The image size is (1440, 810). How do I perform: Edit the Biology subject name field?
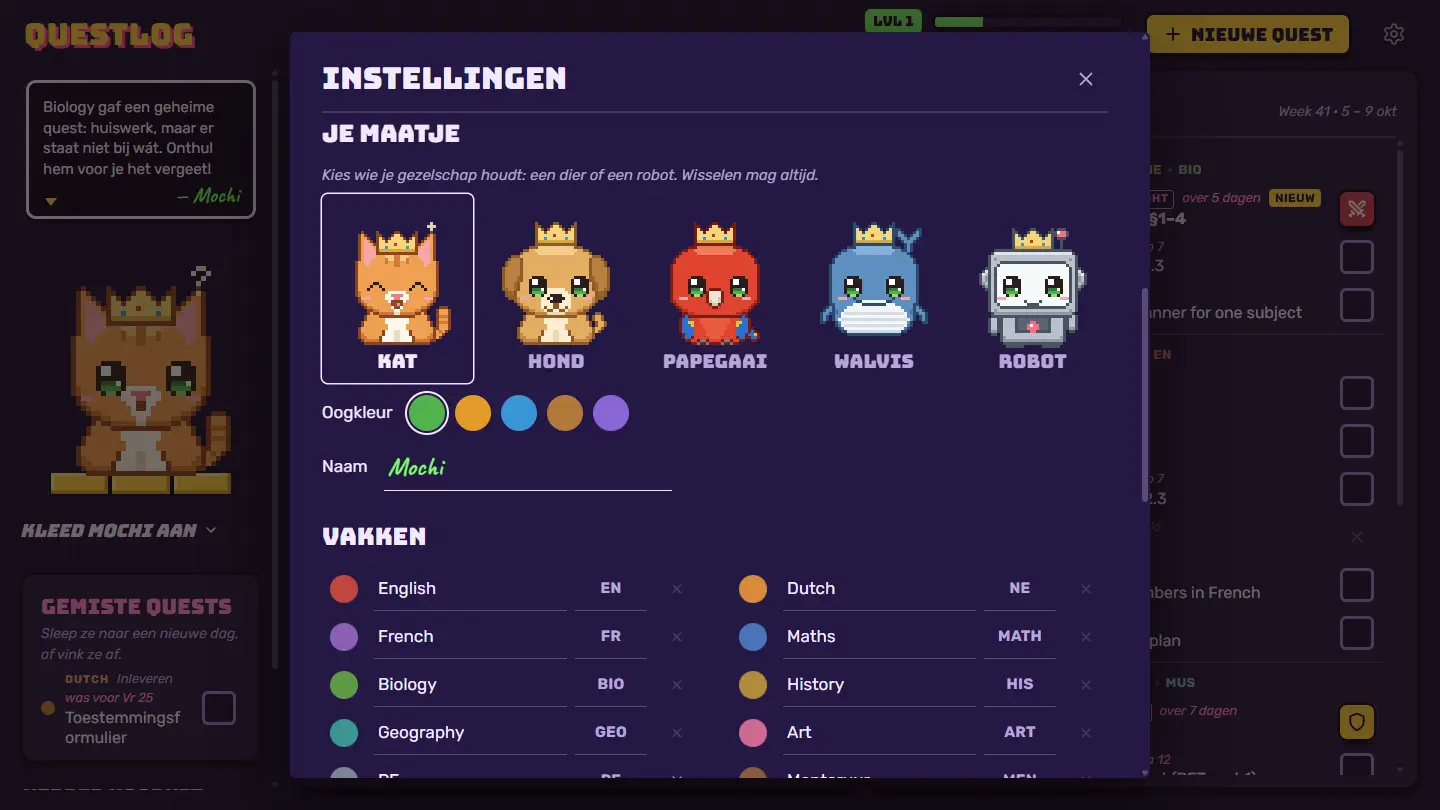(470, 685)
